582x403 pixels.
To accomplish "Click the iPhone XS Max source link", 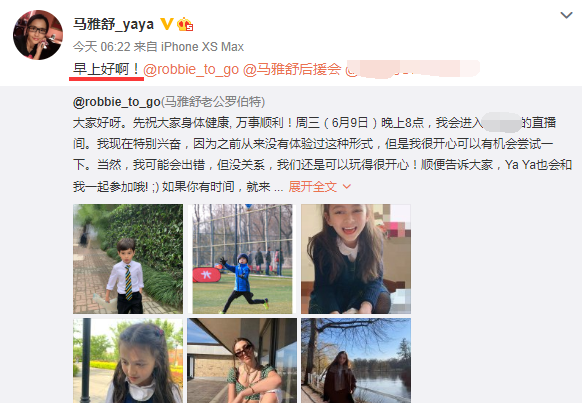I will coord(202,47).
